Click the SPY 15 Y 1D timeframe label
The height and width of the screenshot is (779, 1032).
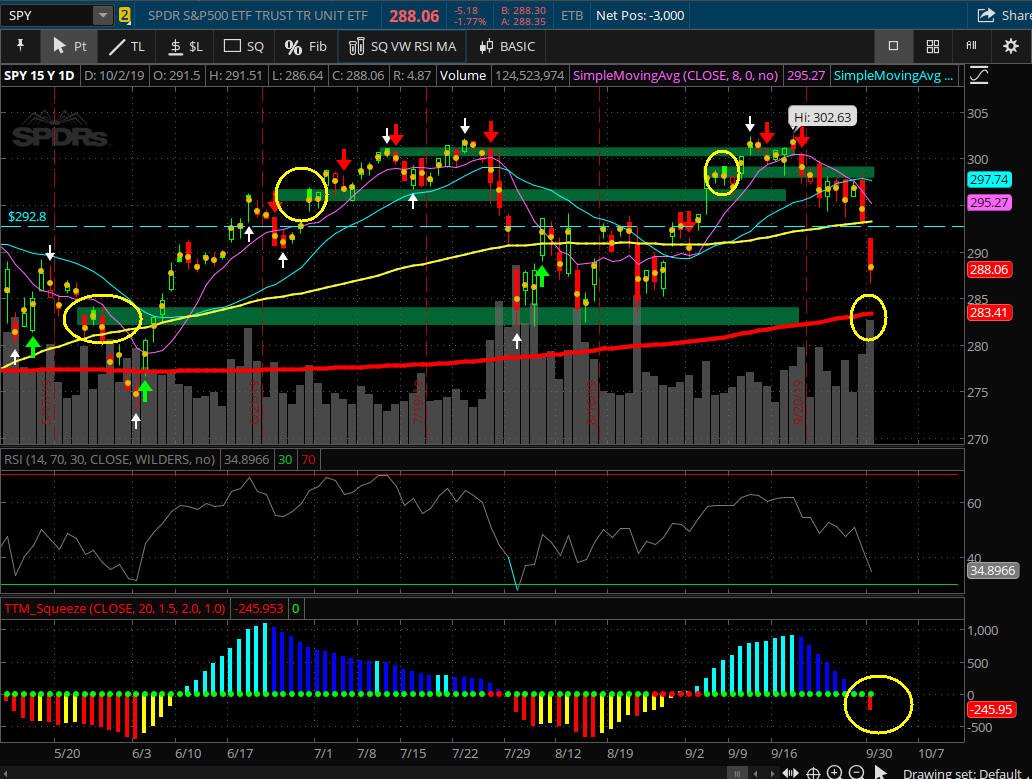tap(39, 75)
